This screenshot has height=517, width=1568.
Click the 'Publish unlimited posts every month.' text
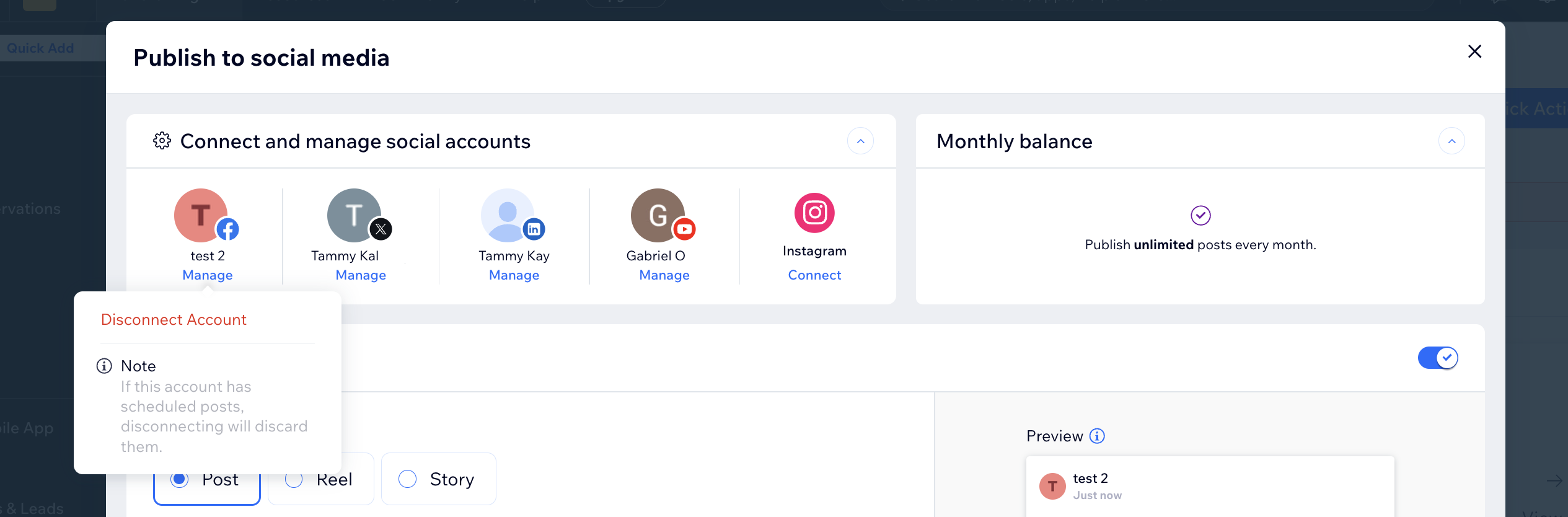point(1200,245)
